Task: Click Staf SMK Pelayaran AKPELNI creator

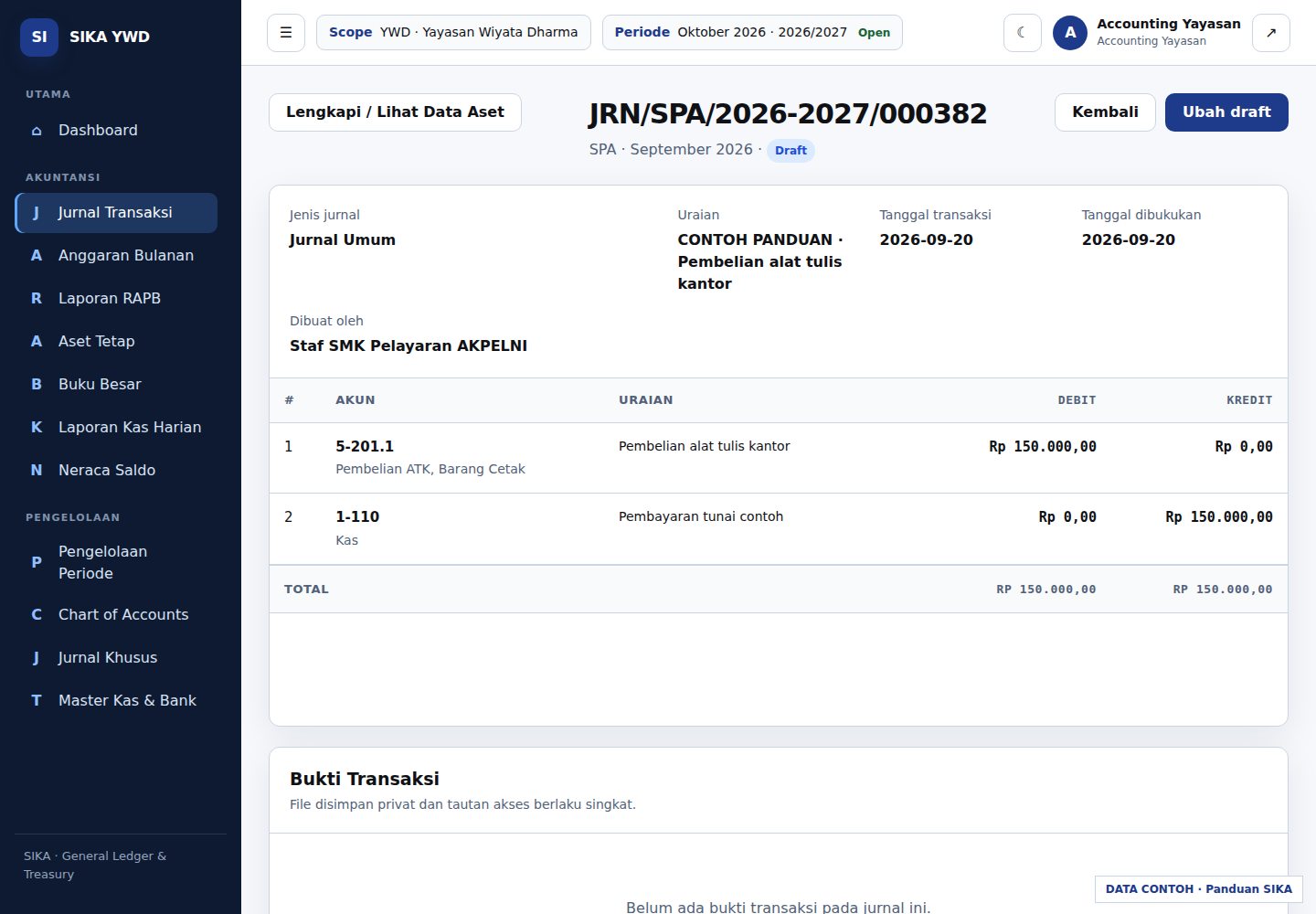Action: 409,346
